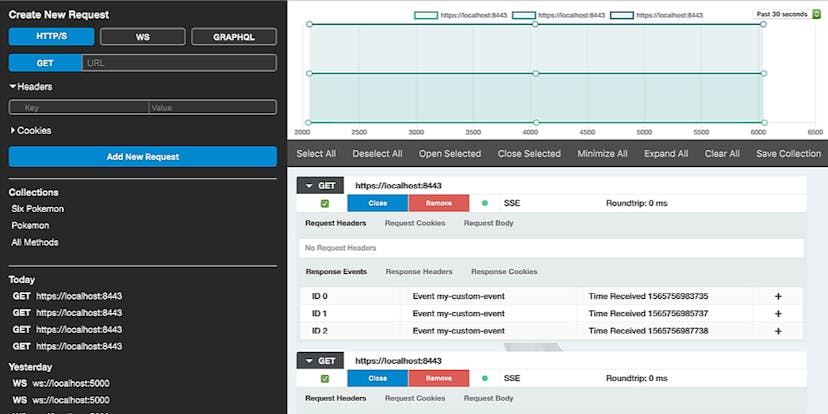Click the first request's URL https://localhost:8443
Viewport: 828px width, 414px height.
click(398, 186)
